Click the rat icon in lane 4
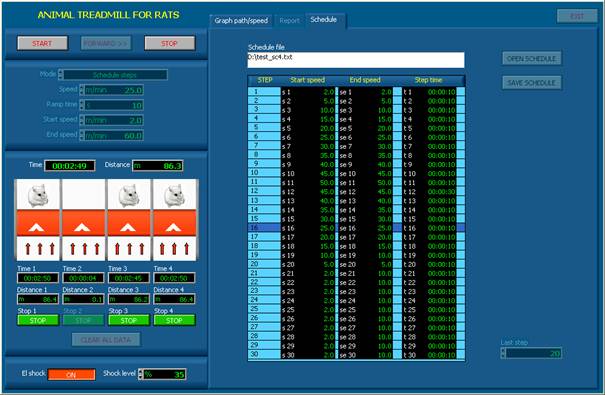This screenshot has height=395, width=605. click(x=174, y=195)
